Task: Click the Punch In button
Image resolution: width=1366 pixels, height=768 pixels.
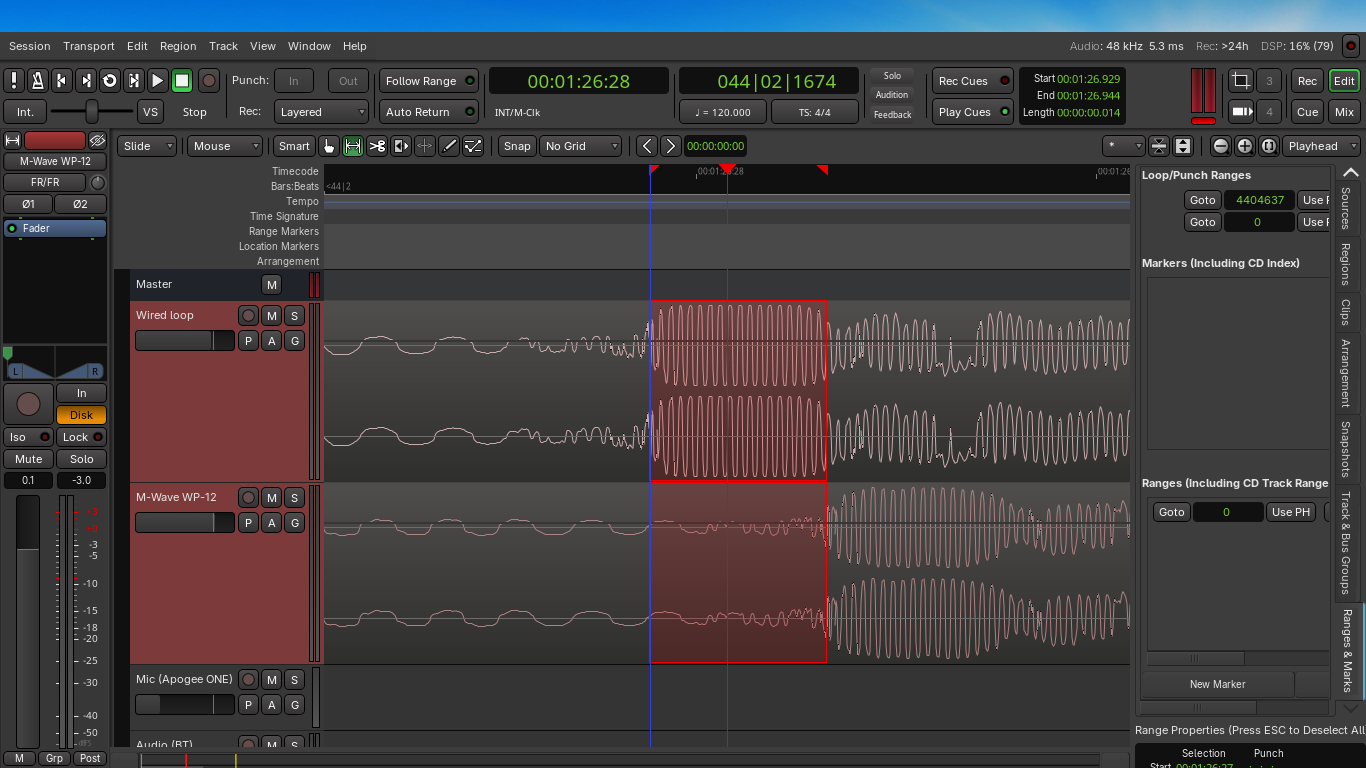Action: (x=294, y=81)
